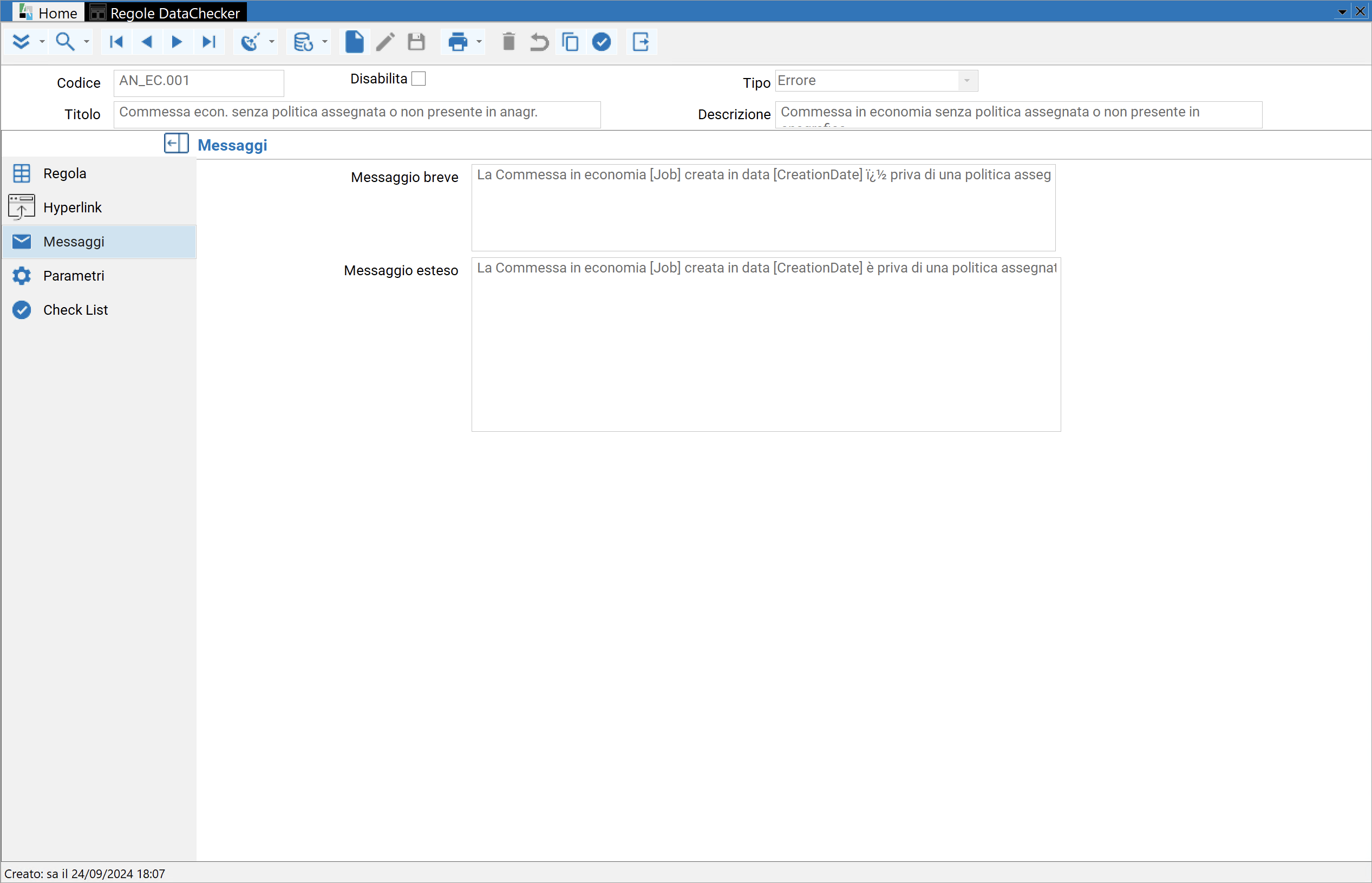Open the Parametri section in sidebar
Screen dimensions: 1372x883
[99, 276]
